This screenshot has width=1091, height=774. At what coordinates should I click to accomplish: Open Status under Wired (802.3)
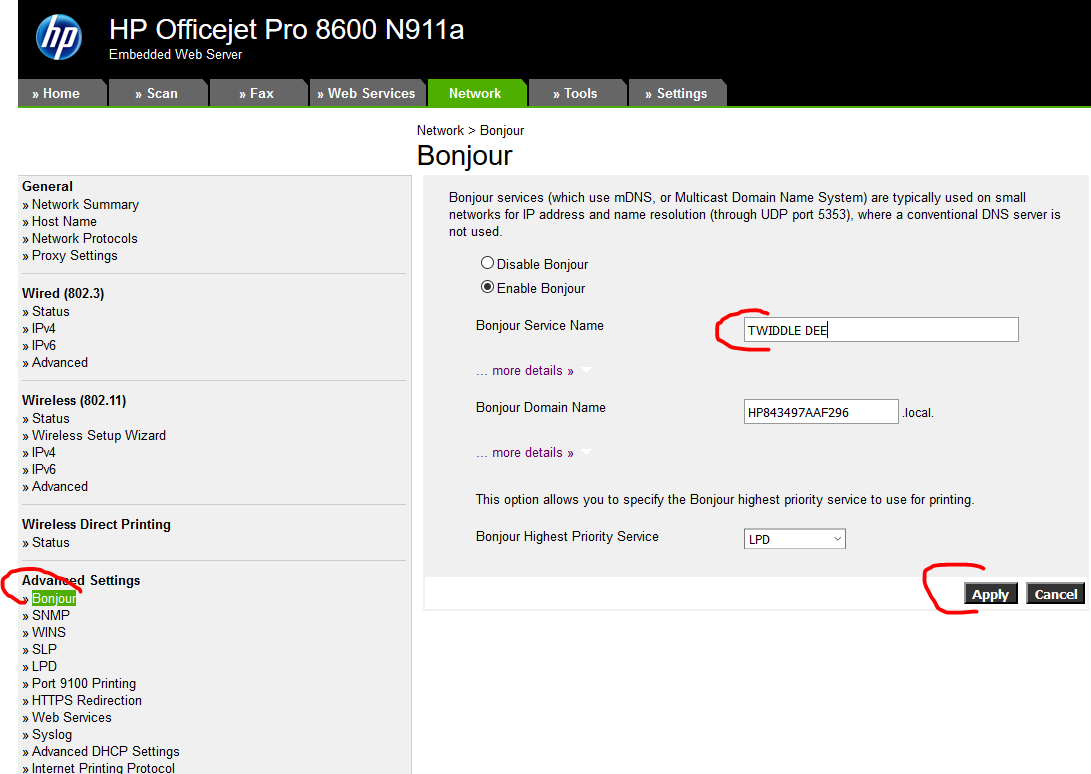(51, 312)
